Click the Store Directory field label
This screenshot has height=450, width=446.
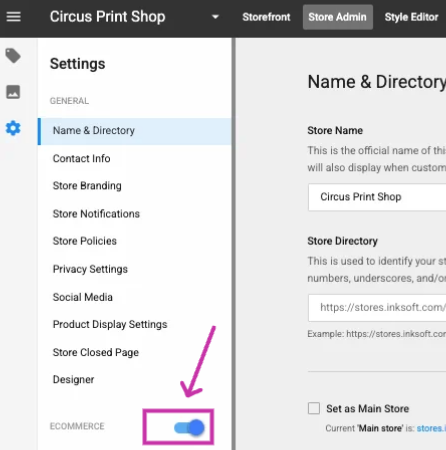pos(342,241)
